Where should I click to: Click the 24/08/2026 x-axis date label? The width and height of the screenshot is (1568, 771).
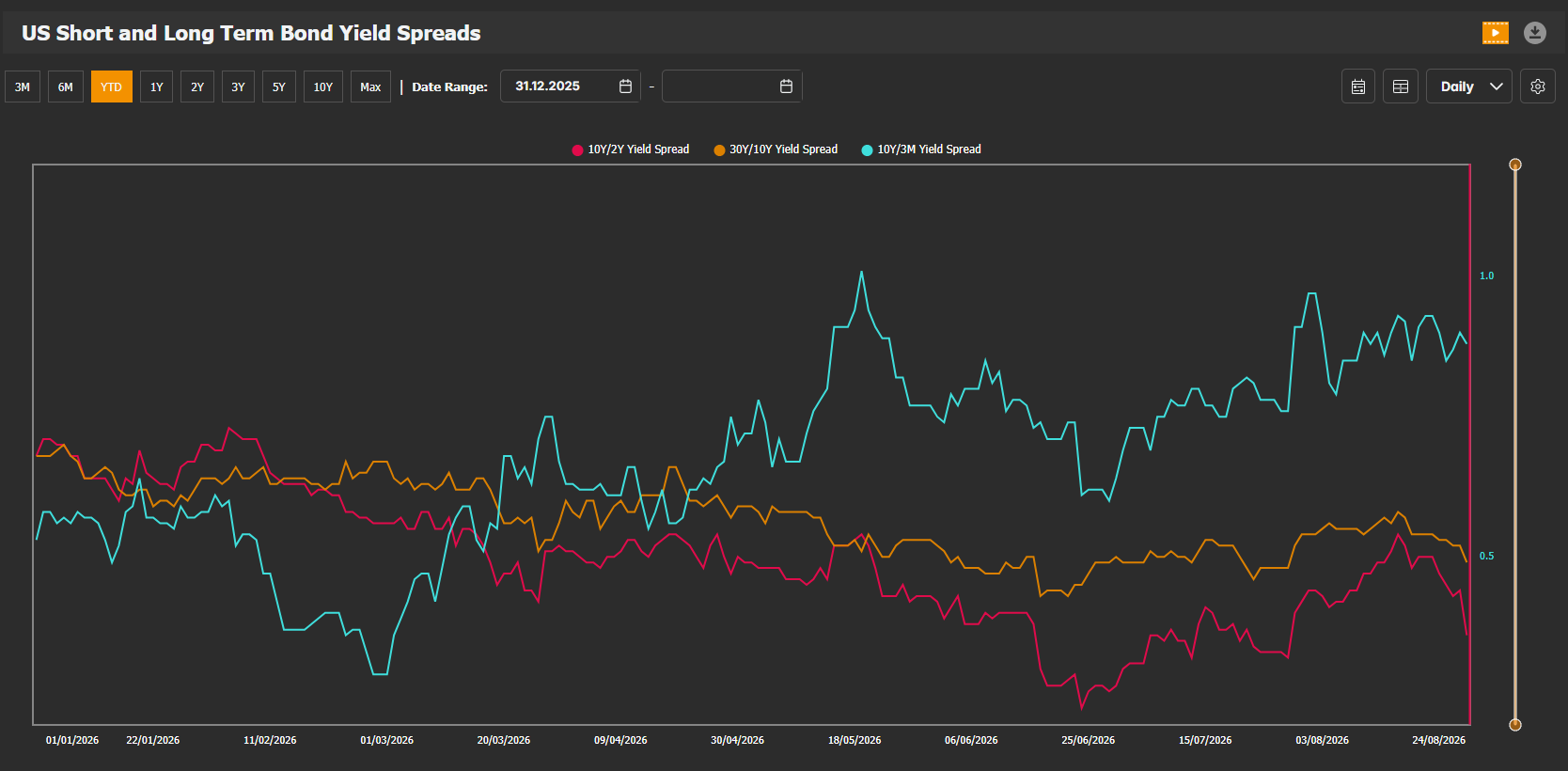(x=1439, y=741)
